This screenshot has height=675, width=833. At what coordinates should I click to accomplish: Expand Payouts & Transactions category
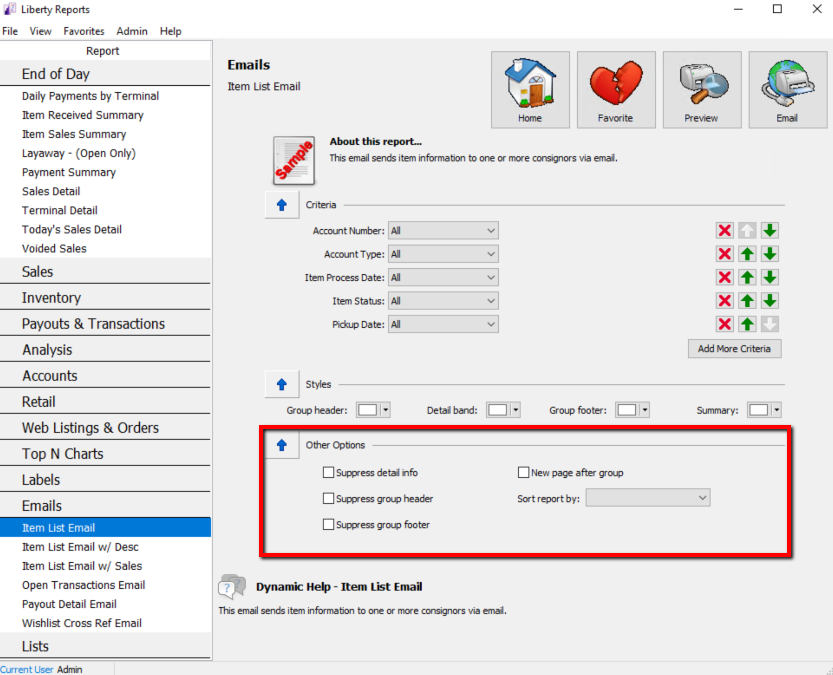tap(105, 324)
